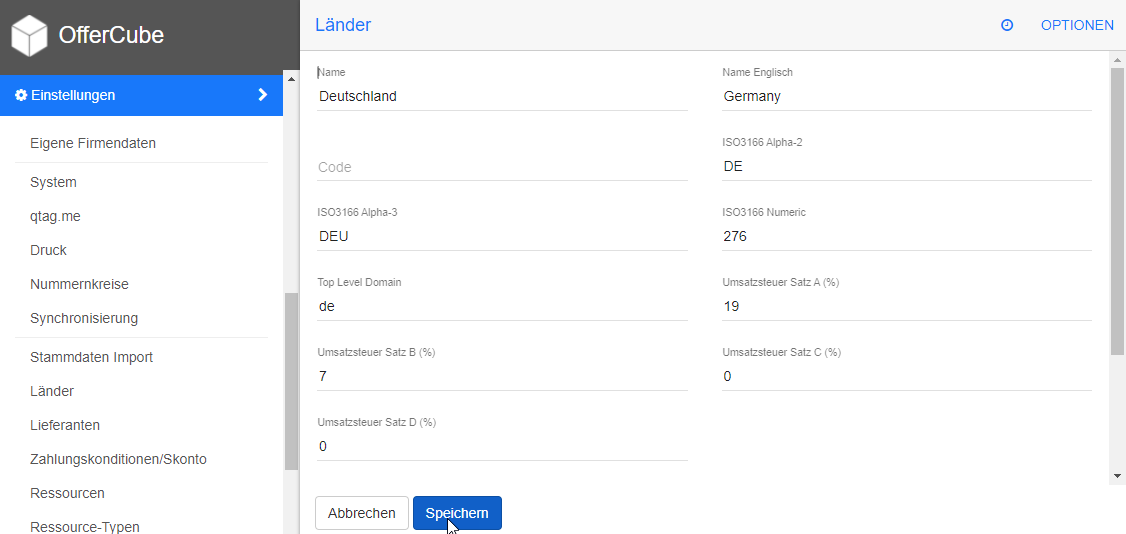Click Speichern to save country
1126x534 pixels.
tap(457, 513)
